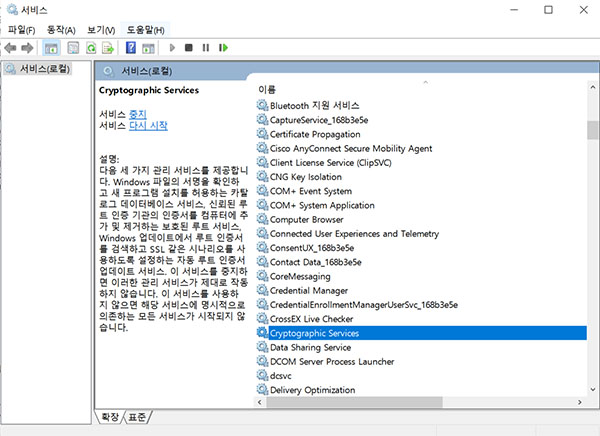
Task: Maximize the 서비스 window
Action: pyautogui.click(x=548, y=10)
